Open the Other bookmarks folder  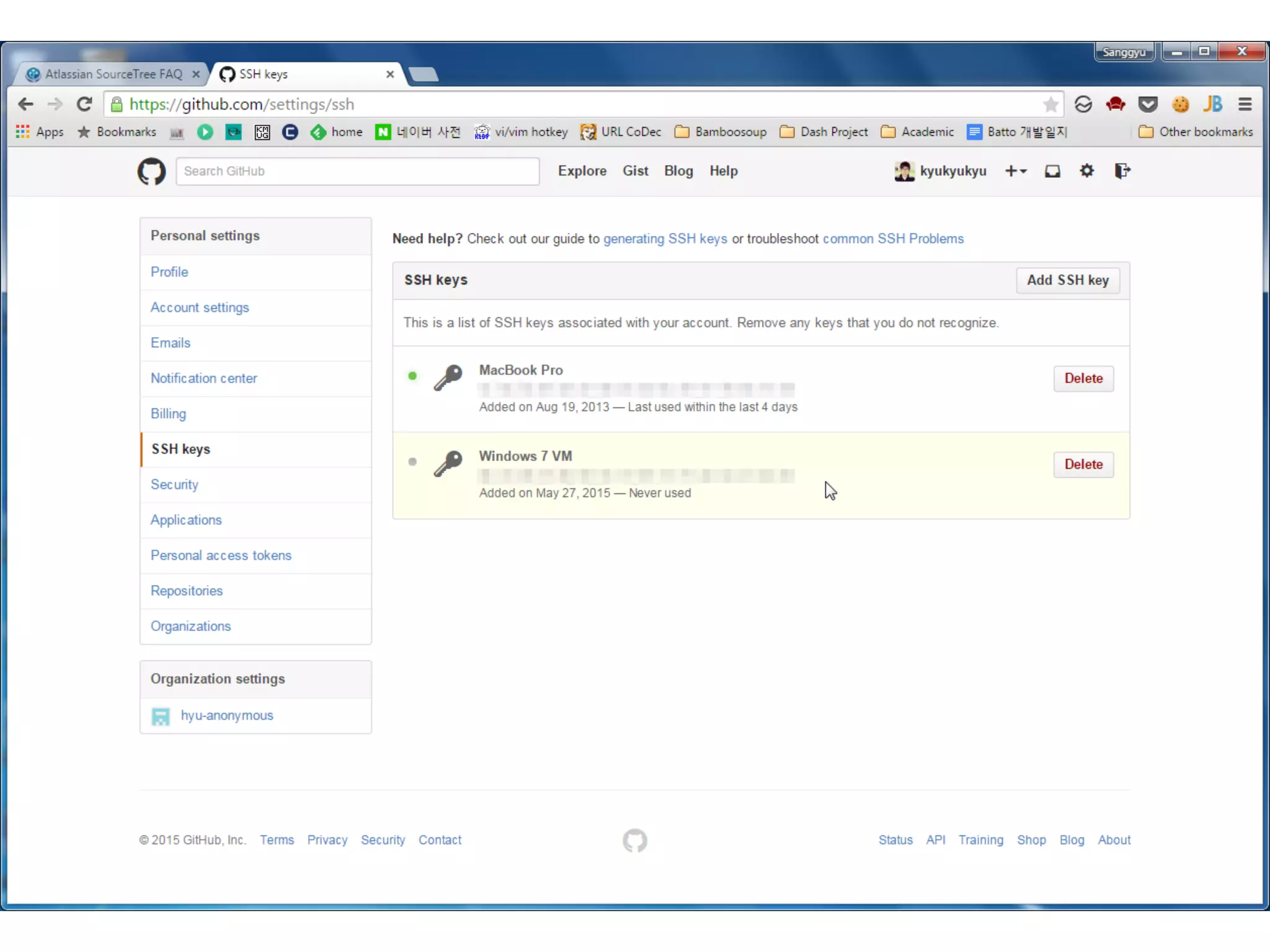click(x=1196, y=132)
